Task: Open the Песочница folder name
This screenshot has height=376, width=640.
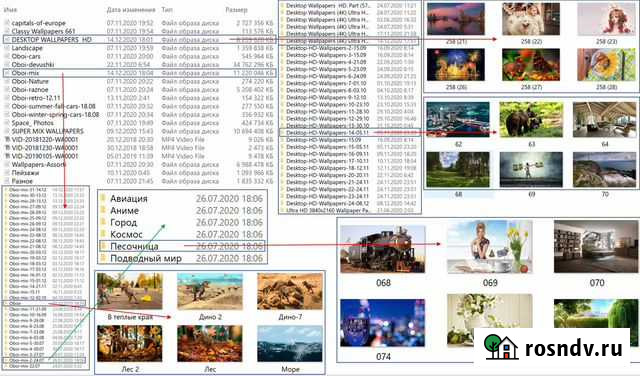Action: point(134,246)
